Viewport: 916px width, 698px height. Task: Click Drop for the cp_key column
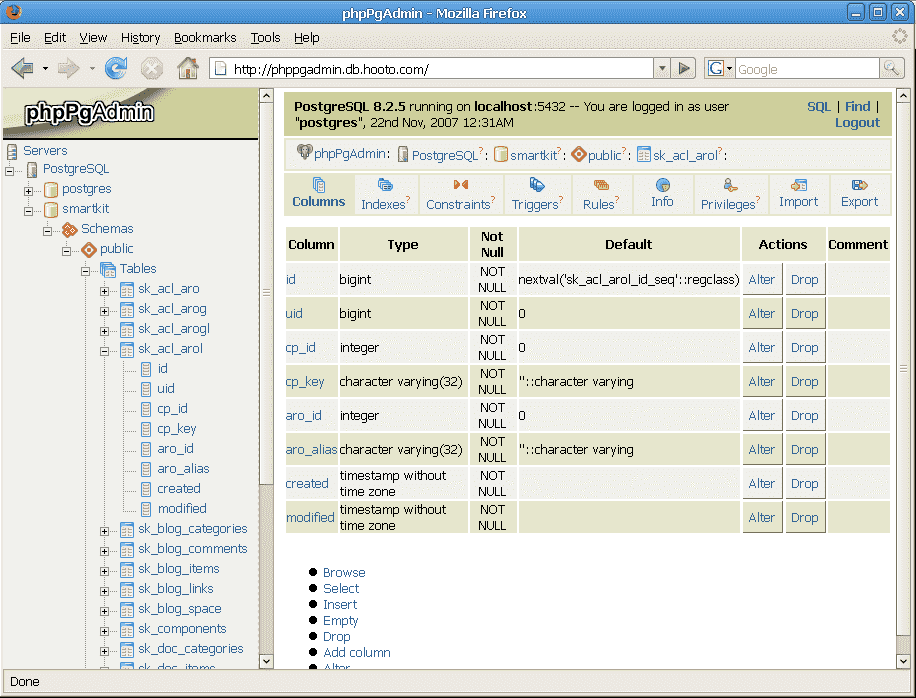[x=804, y=381]
